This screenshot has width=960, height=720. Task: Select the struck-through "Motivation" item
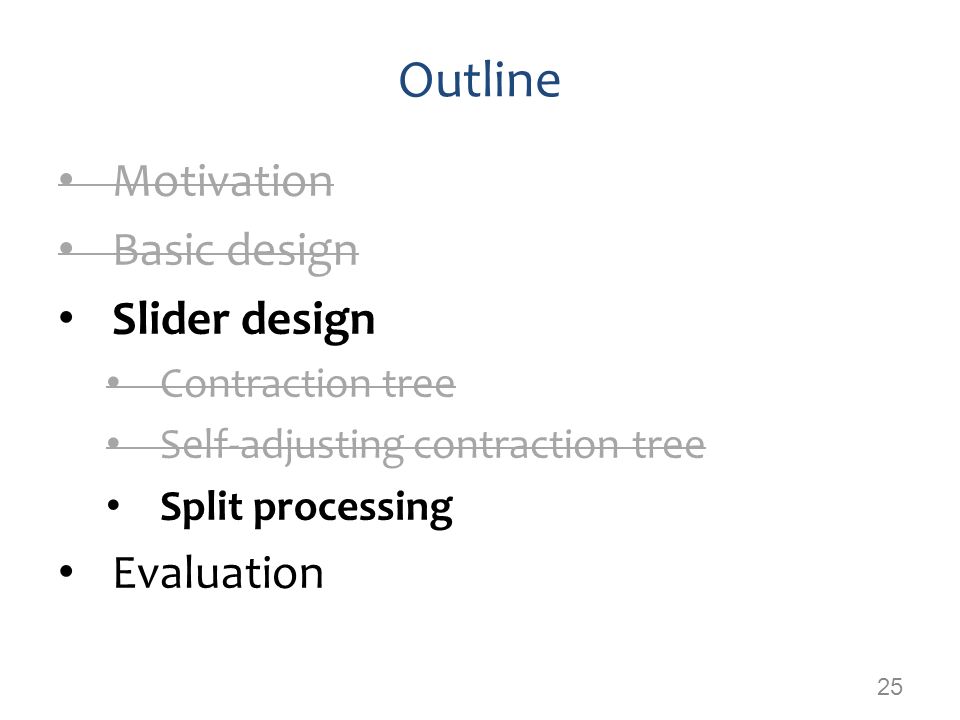(x=223, y=181)
